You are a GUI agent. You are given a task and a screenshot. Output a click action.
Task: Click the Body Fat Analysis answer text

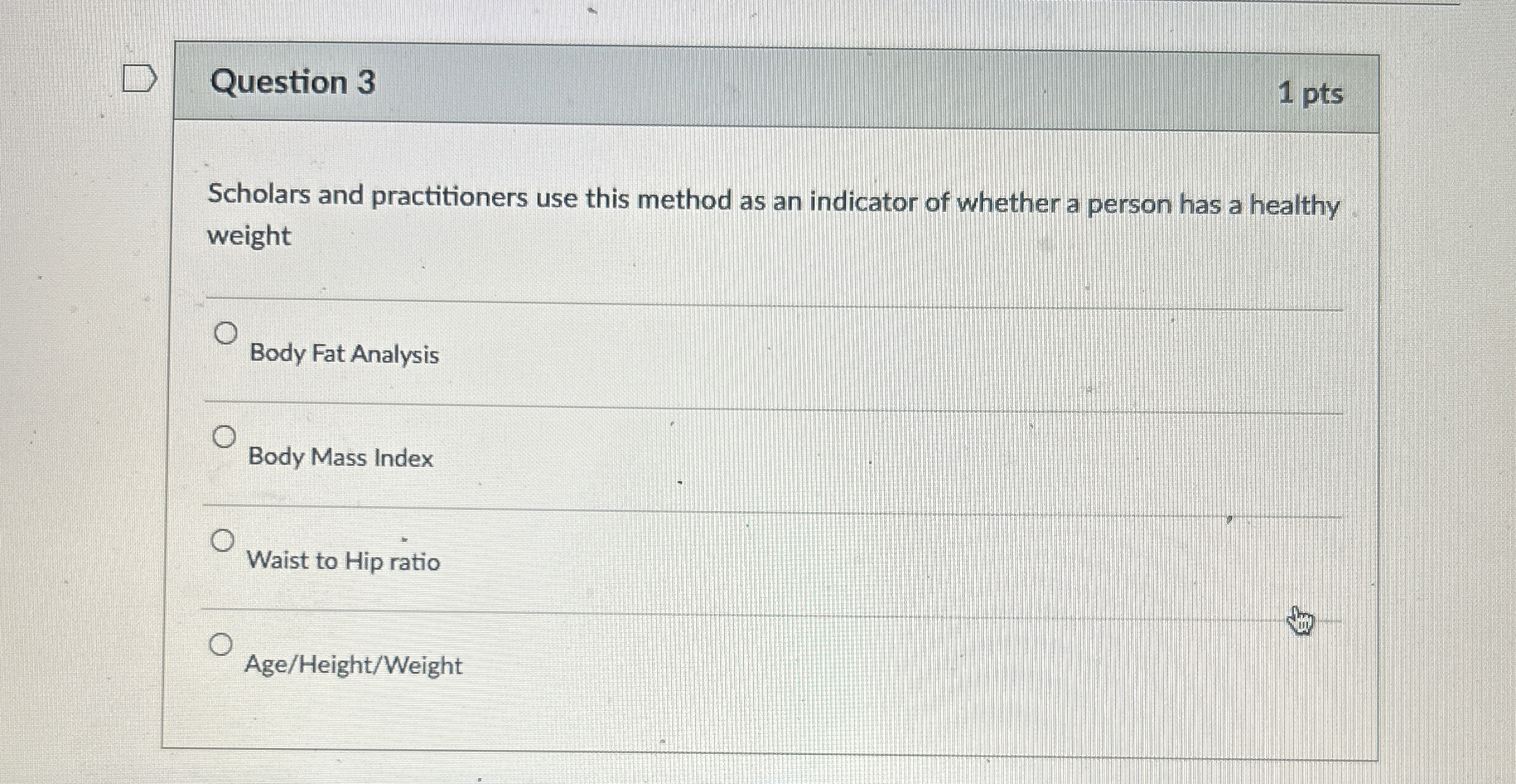point(344,355)
